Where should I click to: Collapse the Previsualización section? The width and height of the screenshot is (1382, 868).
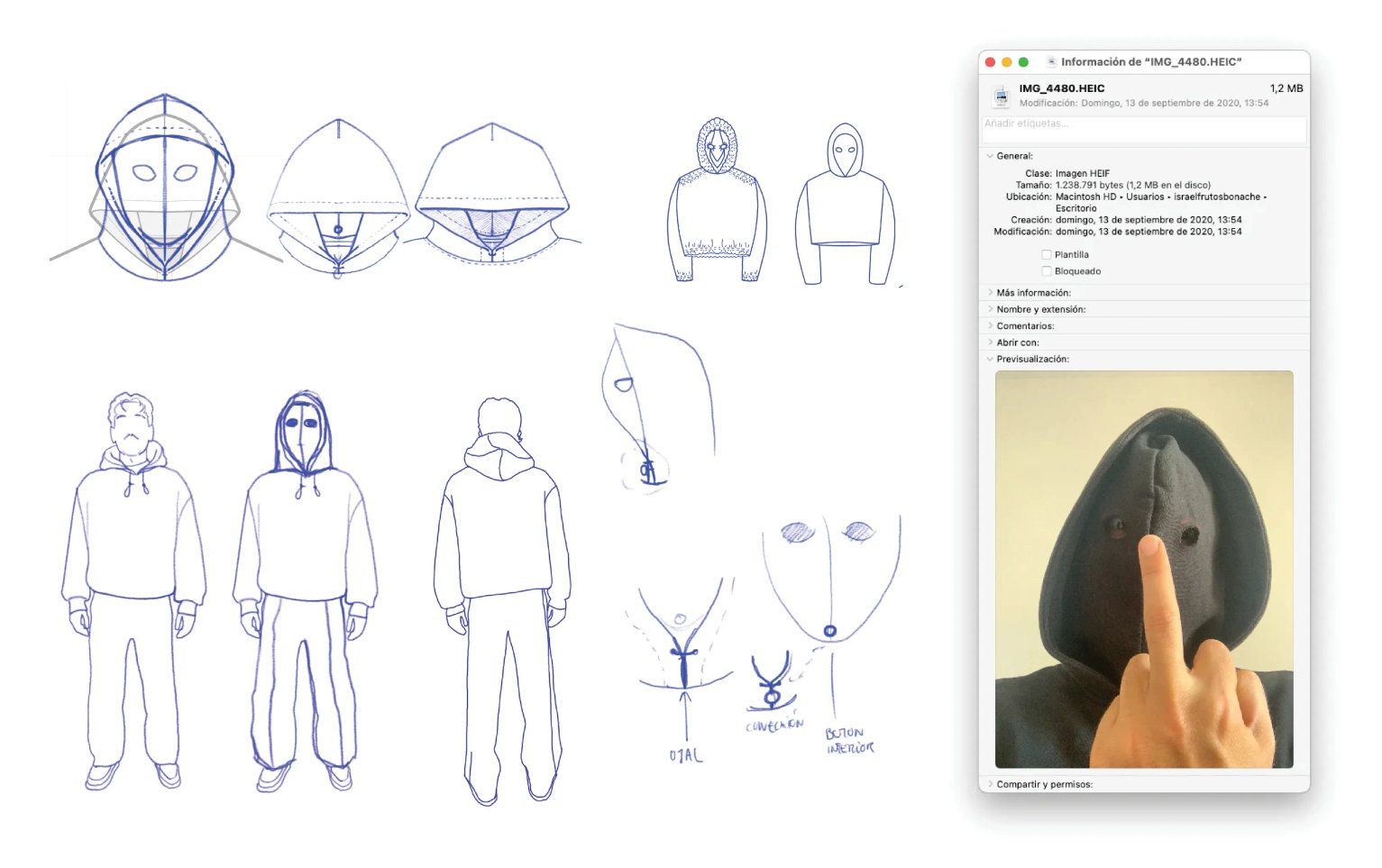click(x=990, y=359)
